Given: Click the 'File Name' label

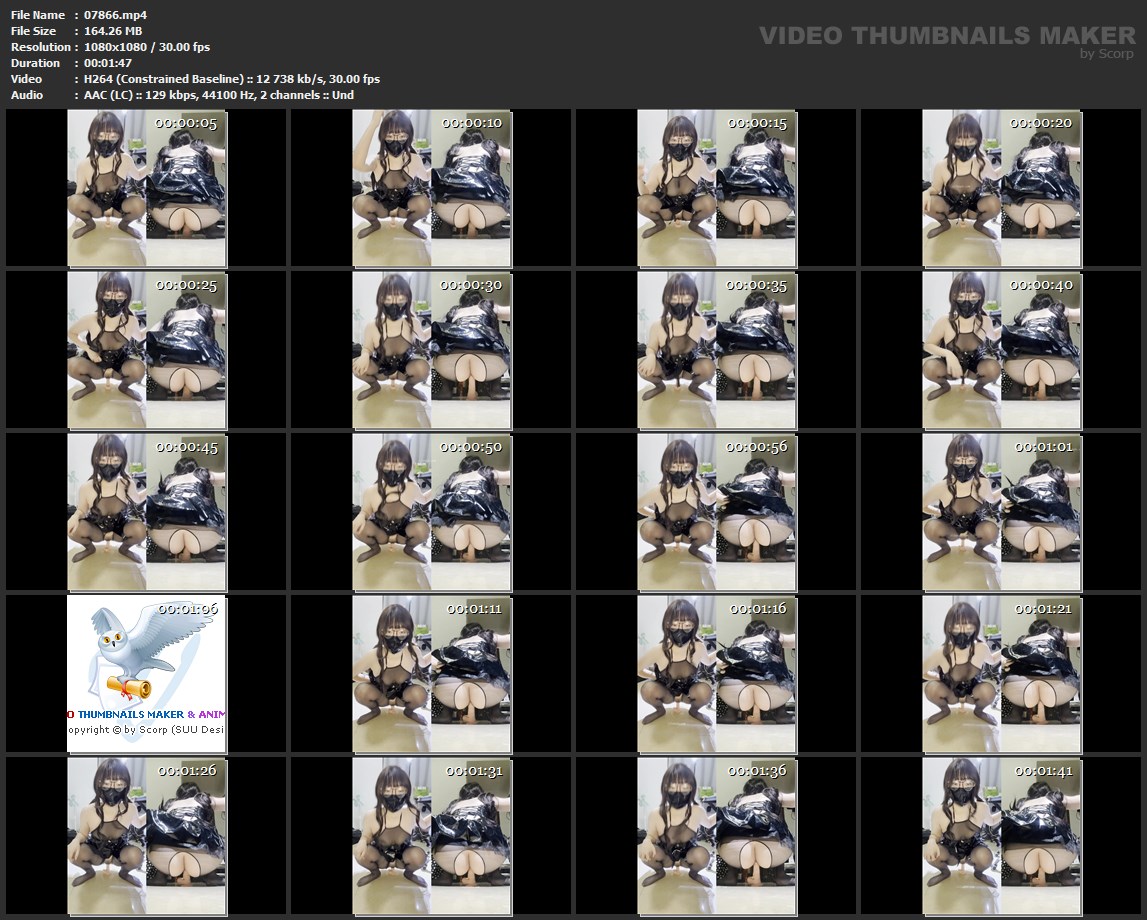Looking at the screenshot, I should coord(37,15).
